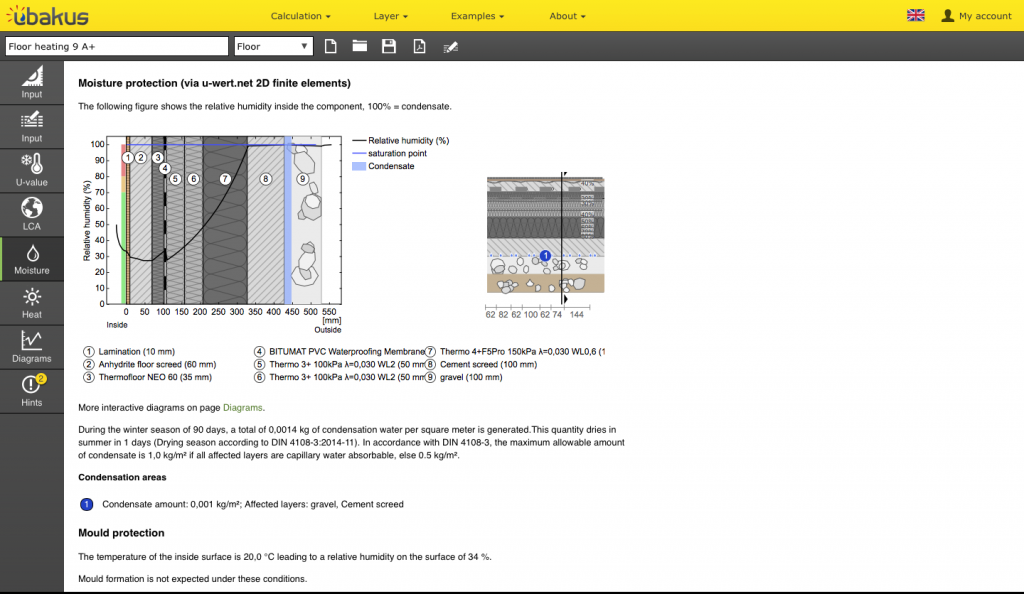Click the pencil notes icon in the toolbar
Screen dimensions: 1024x594
point(450,47)
